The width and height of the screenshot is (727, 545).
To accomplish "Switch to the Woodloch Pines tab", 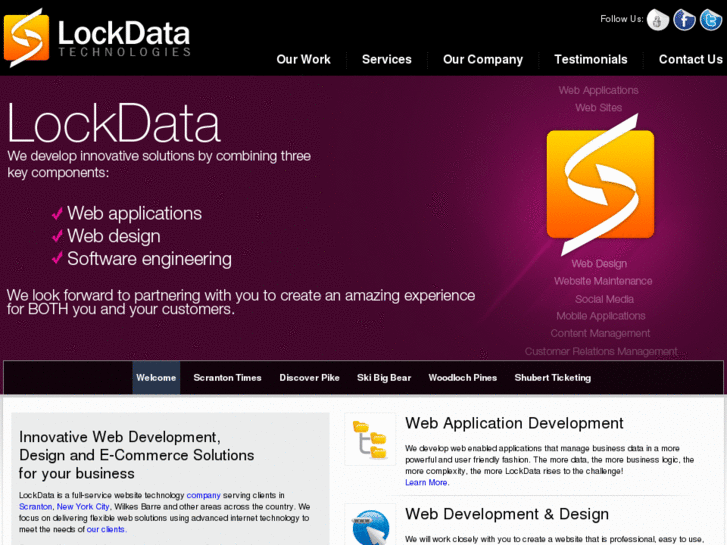I will (463, 378).
